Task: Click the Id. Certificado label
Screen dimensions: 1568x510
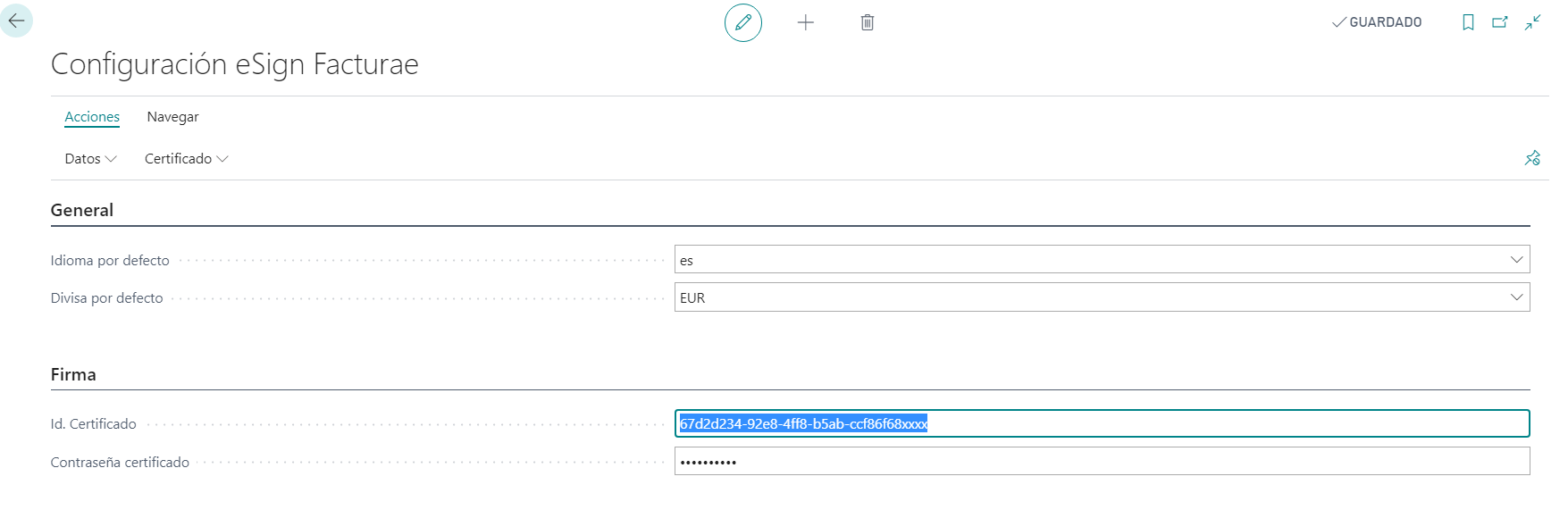Action: coord(93,424)
